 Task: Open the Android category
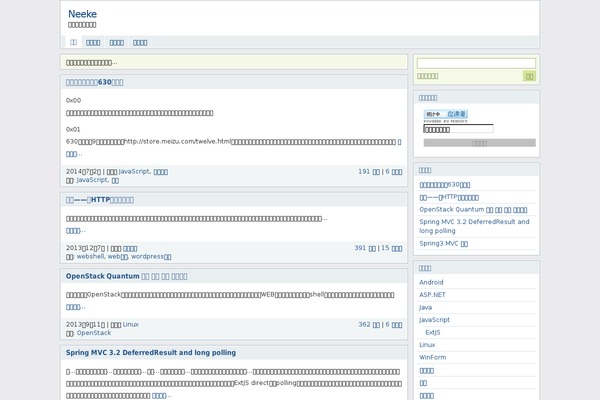pos(431,282)
